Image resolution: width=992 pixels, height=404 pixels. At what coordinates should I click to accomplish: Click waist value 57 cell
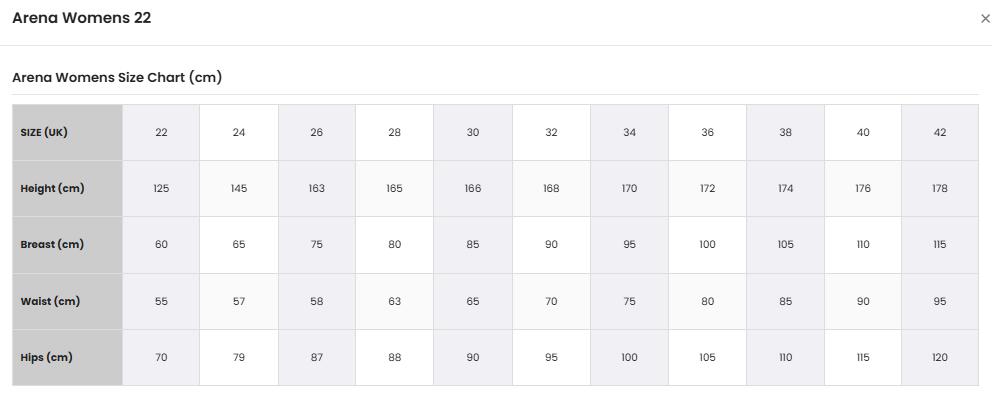(x=239, y=301)
